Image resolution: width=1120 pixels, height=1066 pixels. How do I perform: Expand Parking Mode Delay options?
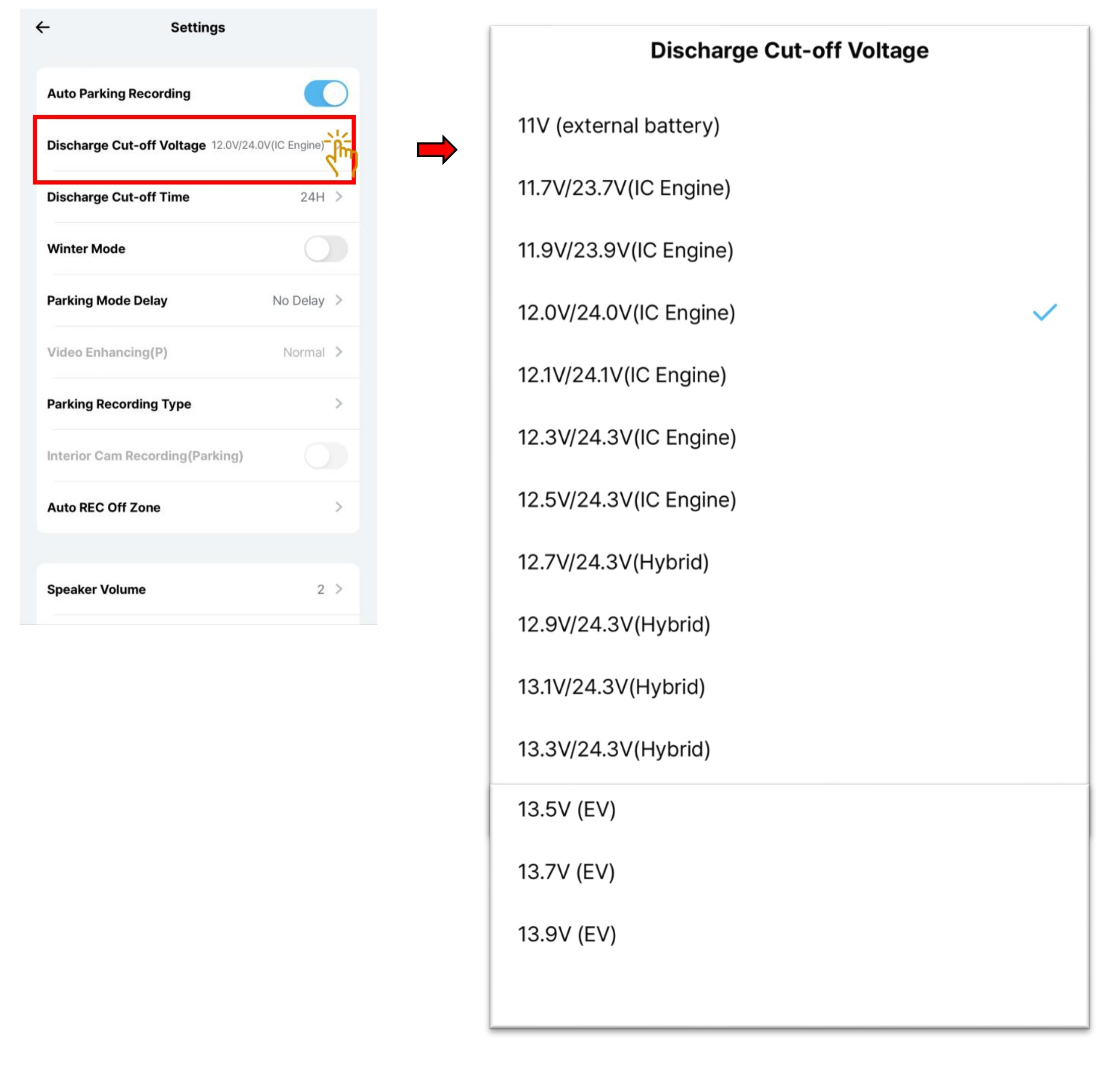[x=339, y=300]
